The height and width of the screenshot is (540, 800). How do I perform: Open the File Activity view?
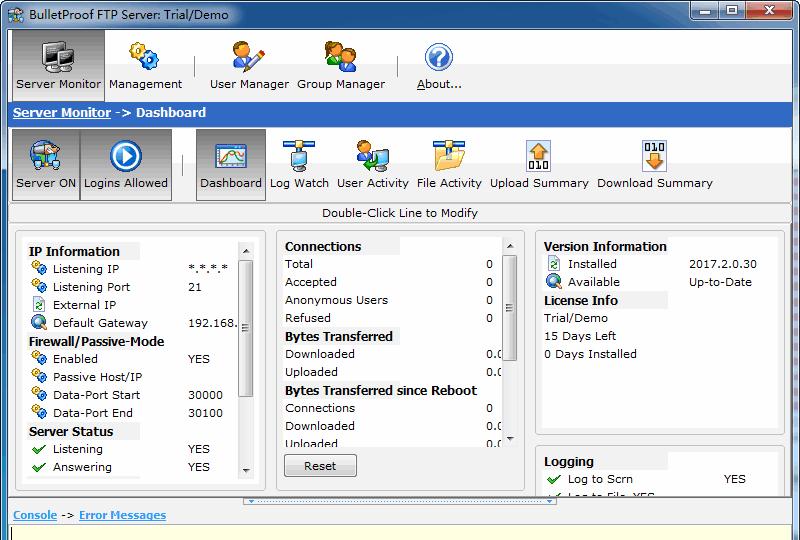tap(449, 164)
